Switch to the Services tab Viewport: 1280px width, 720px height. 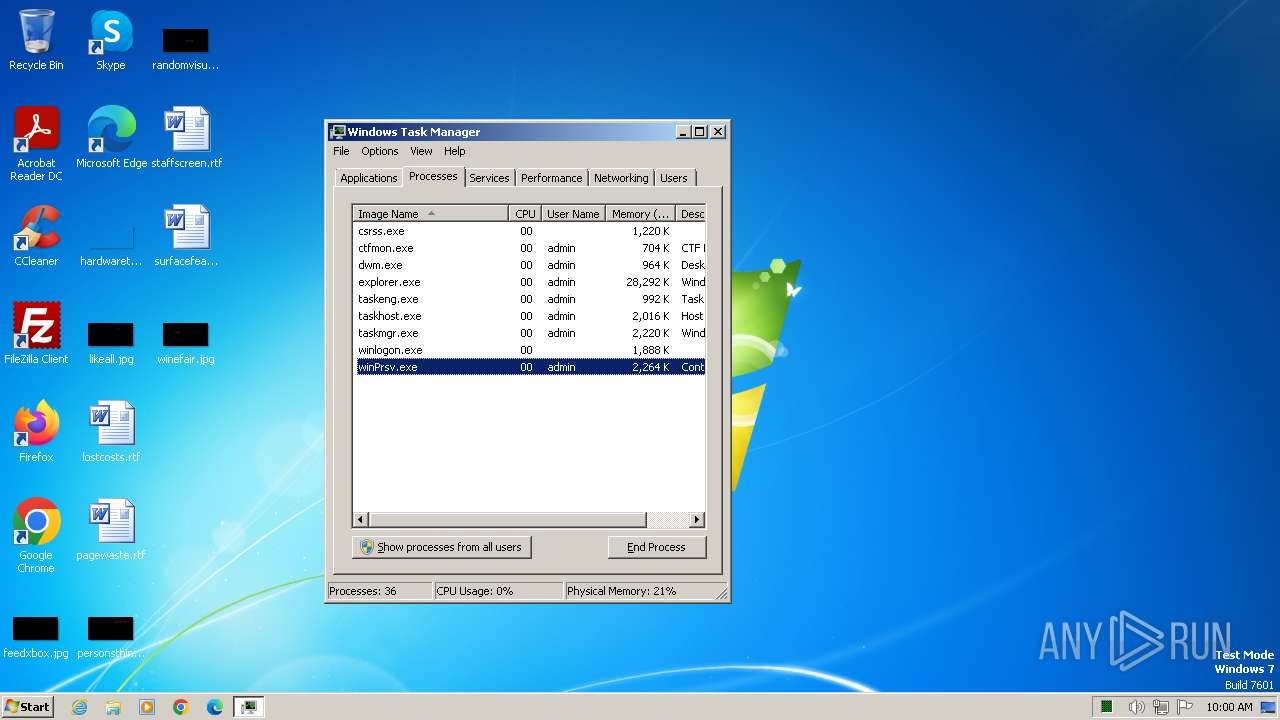click(489, 178)
